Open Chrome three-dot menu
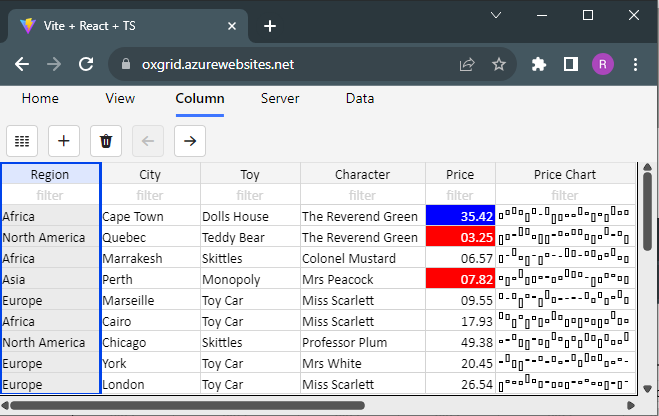Screen dimensions: 659x416 pyautogui.click(x=635, y=64)
